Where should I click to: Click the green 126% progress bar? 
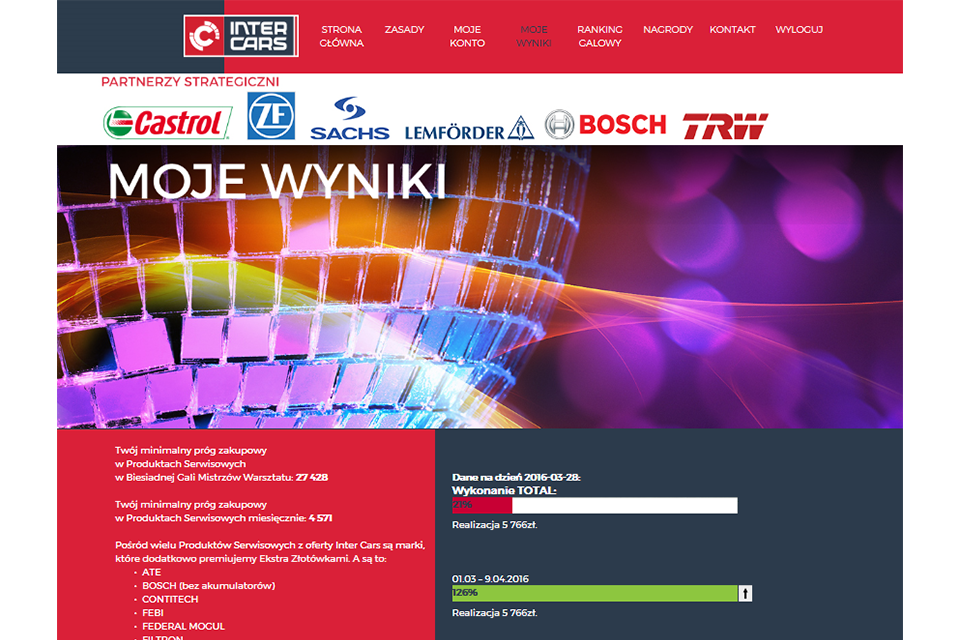pos(594,593)
